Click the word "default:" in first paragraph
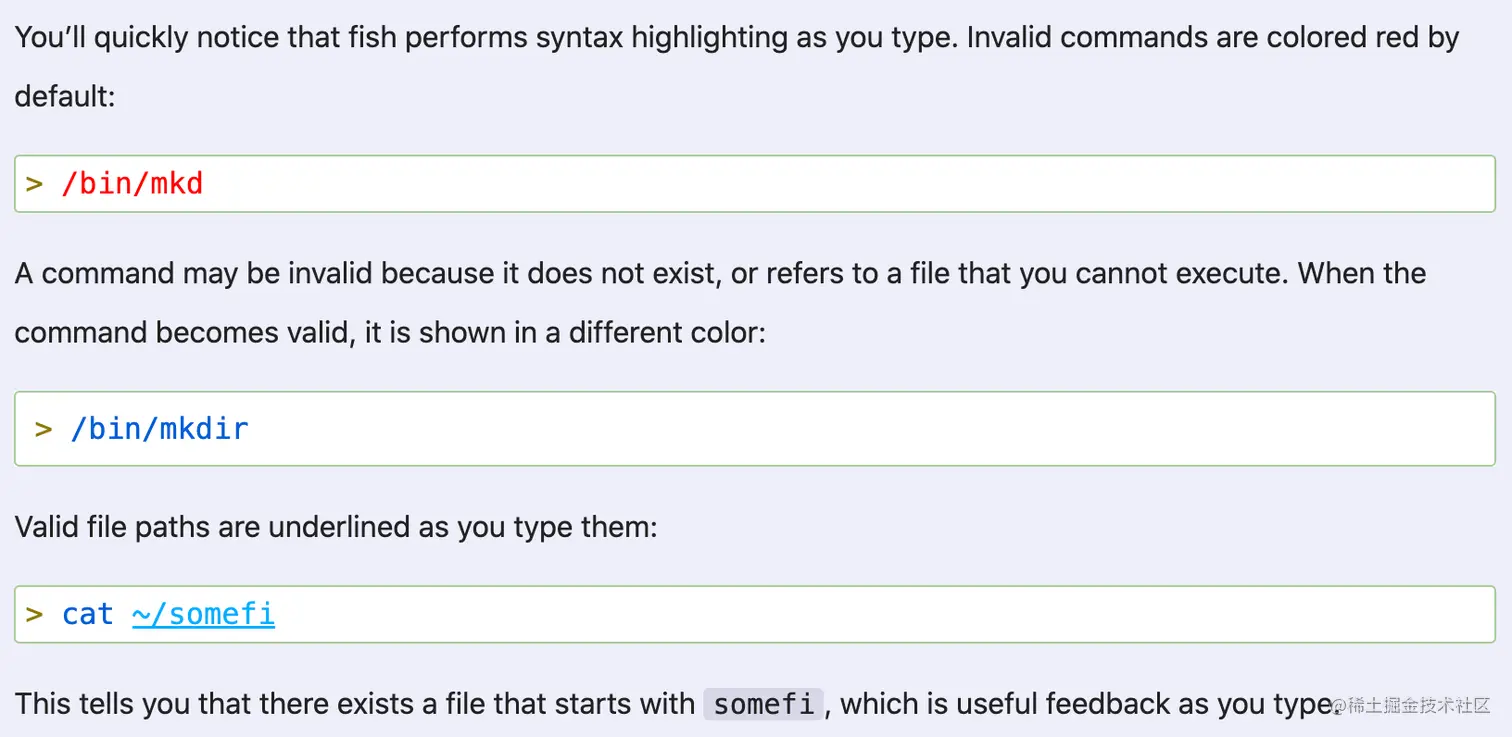1512x737 pixels. click(x=66, y=97)
